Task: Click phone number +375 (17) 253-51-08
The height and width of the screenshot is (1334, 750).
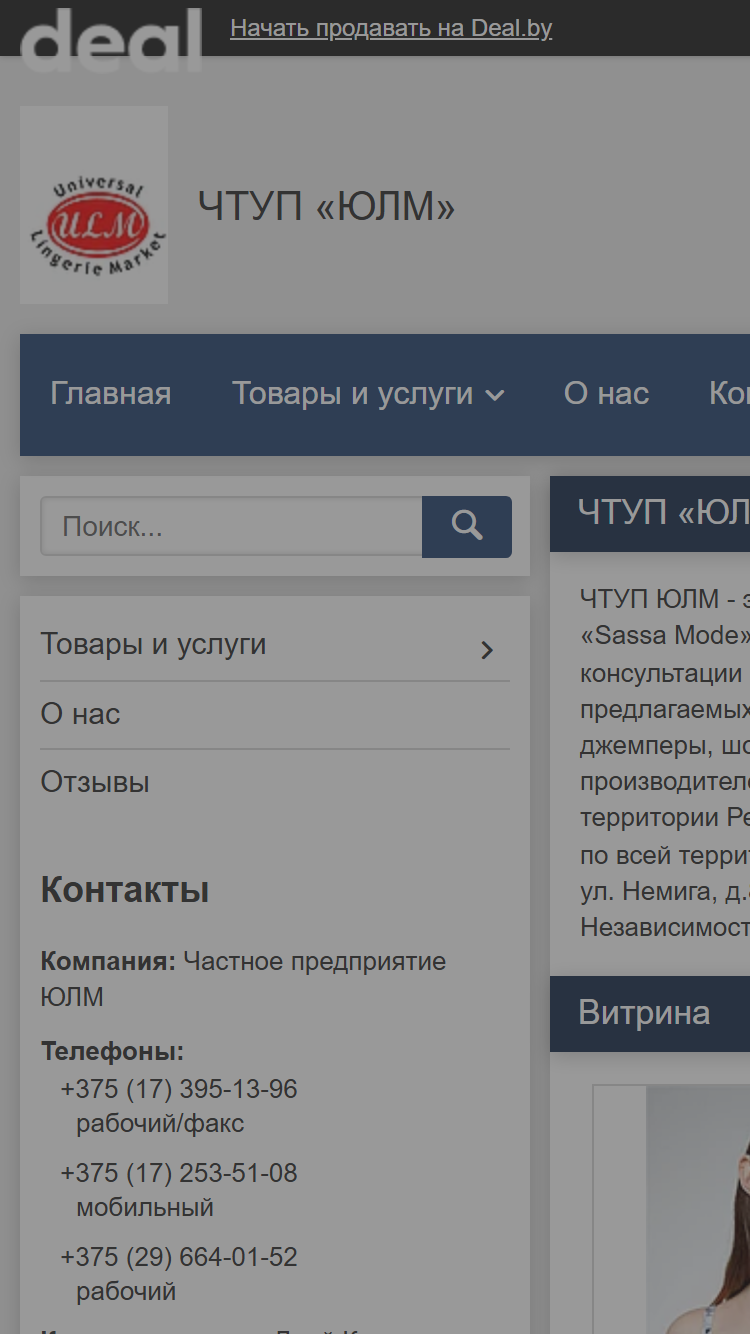Action: point(179,1173)
